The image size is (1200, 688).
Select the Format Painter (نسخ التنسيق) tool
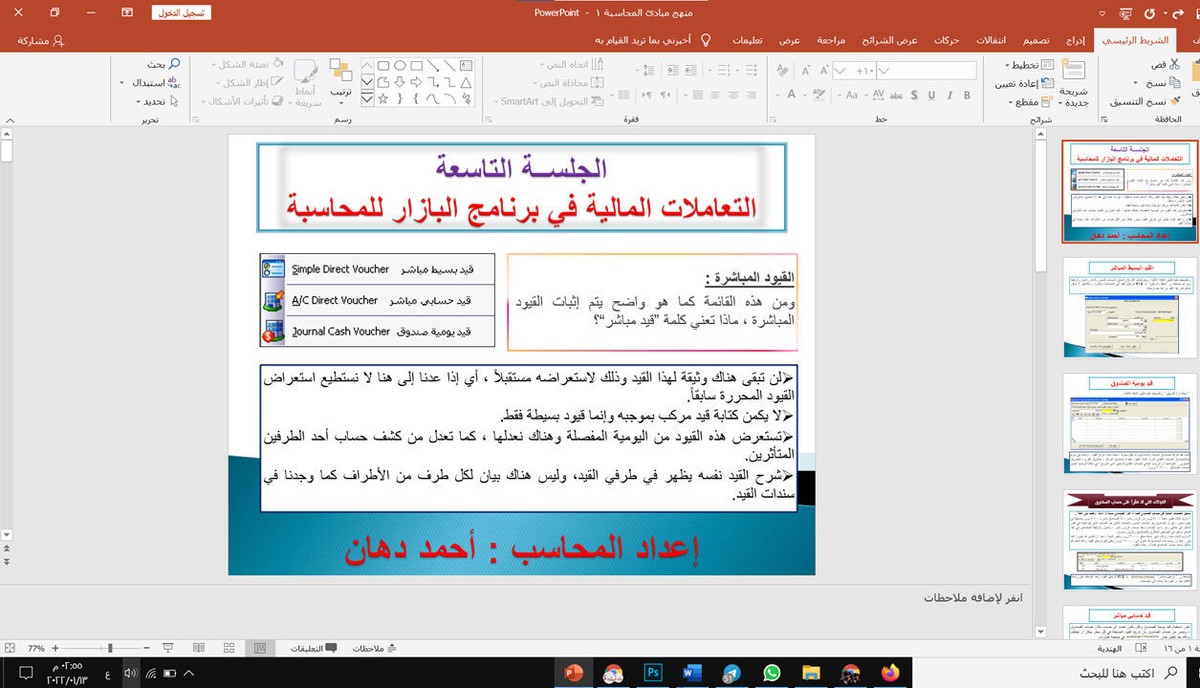pos(1176,102)
